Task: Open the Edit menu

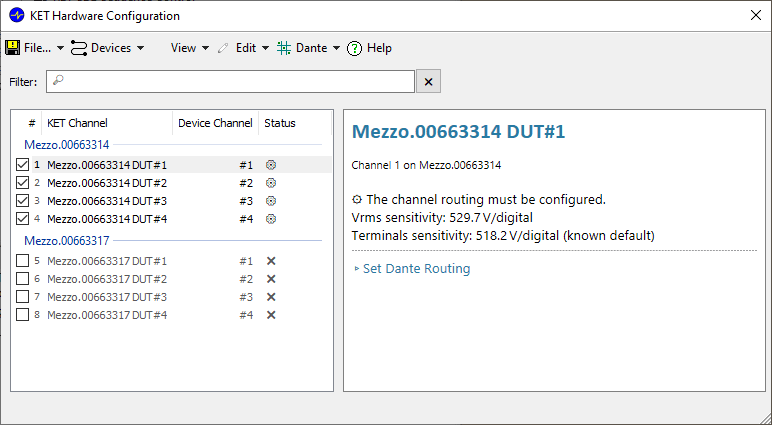Action: (x=252, y=48)
